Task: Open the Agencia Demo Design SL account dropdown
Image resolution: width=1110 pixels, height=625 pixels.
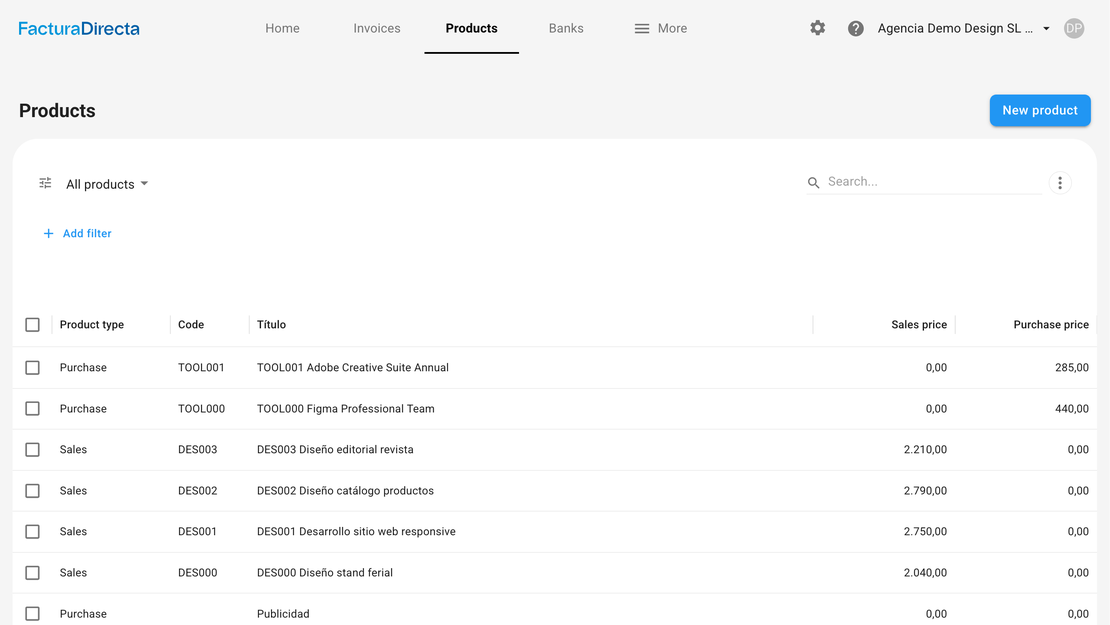Action: click(963, 28)
